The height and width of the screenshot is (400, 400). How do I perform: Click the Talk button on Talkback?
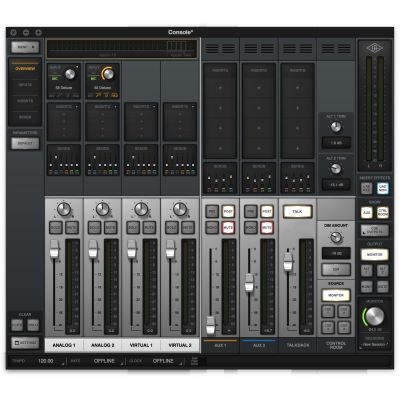point(297,211)
